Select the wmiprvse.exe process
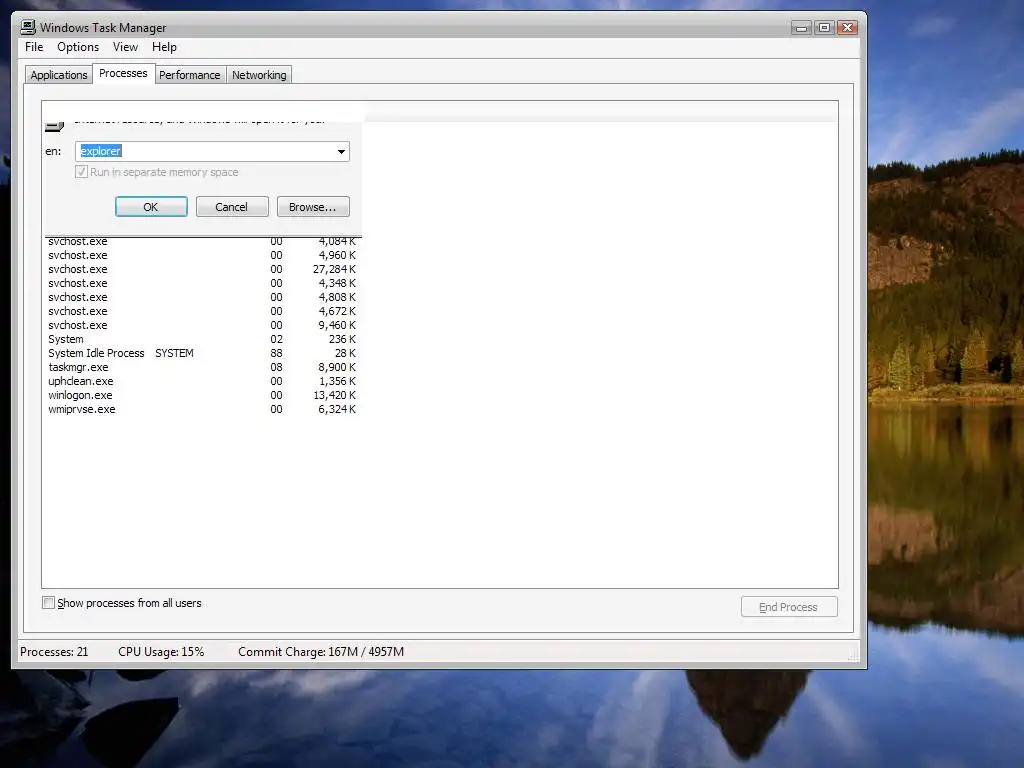 [202, 409]
